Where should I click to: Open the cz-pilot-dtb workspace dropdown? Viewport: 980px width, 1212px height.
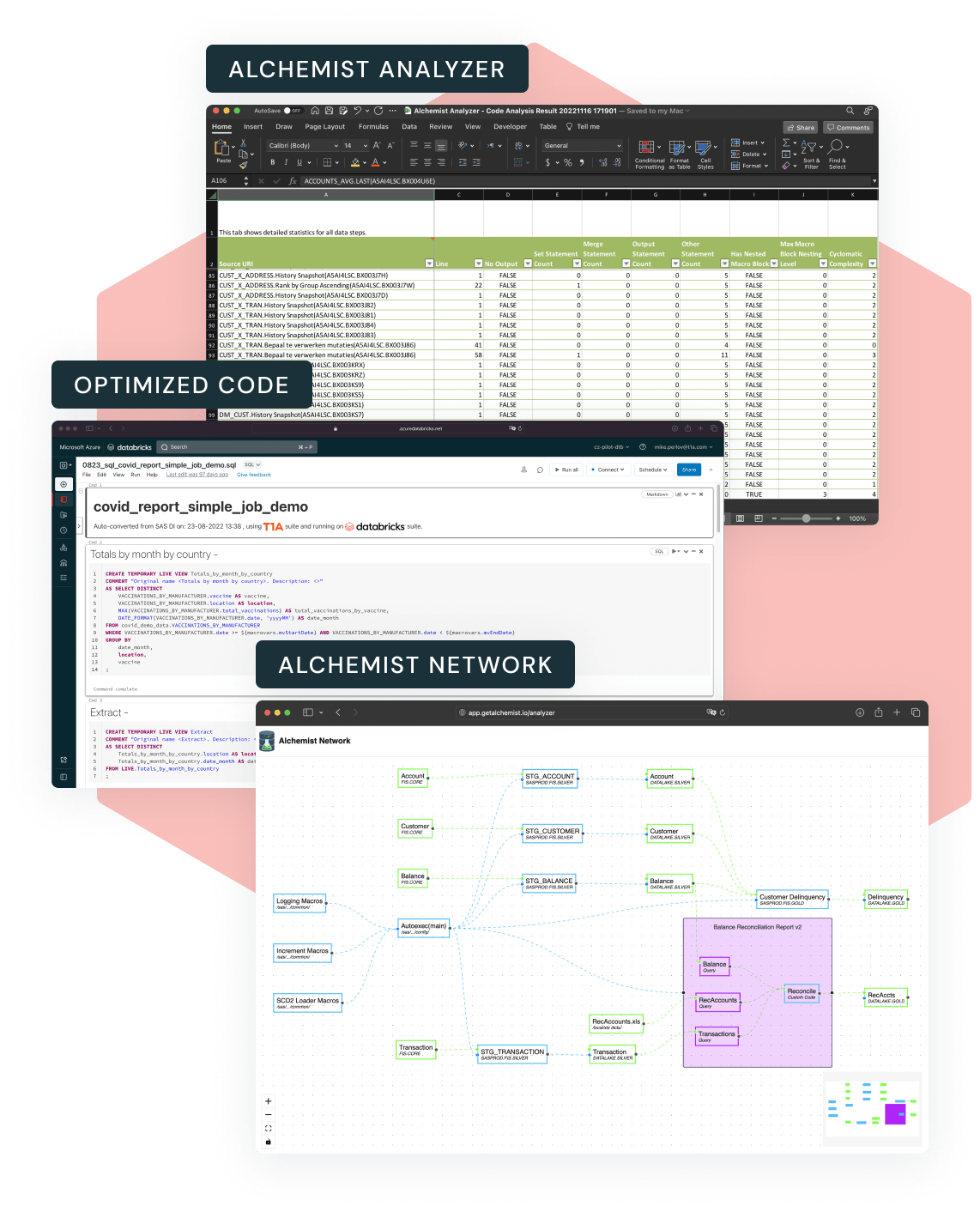(612, 447)
